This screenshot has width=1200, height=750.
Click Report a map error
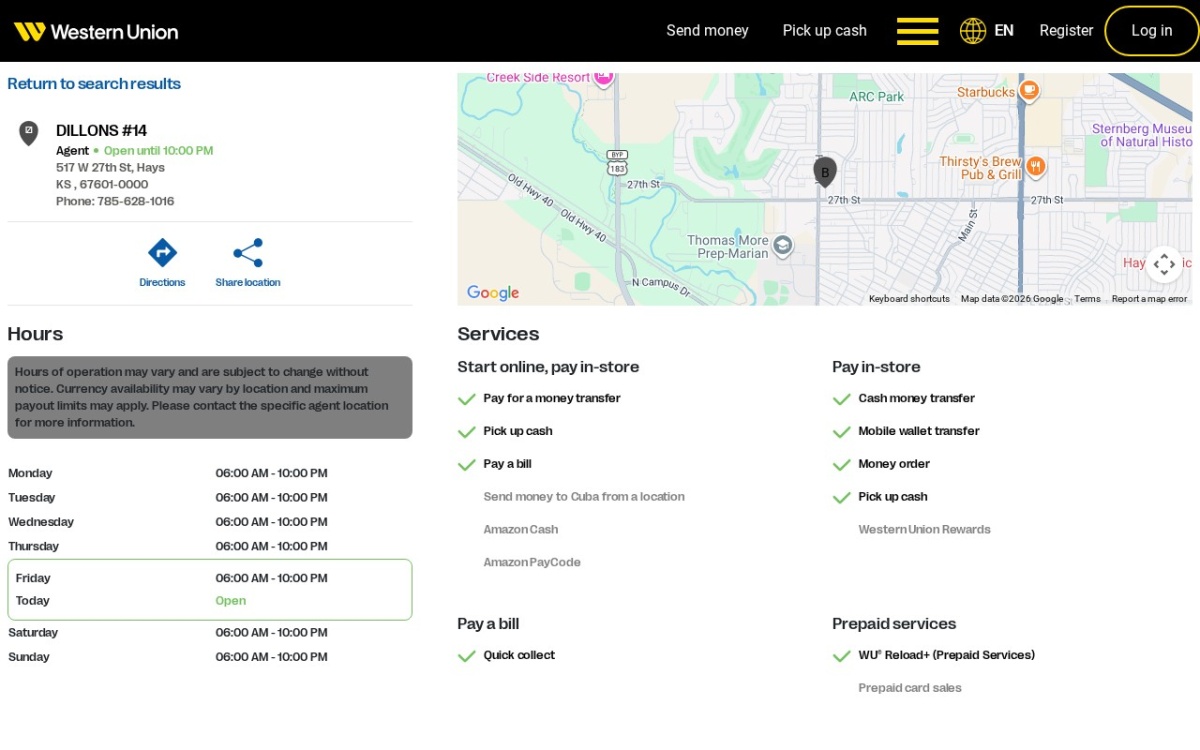click(x=1149, y=299)
